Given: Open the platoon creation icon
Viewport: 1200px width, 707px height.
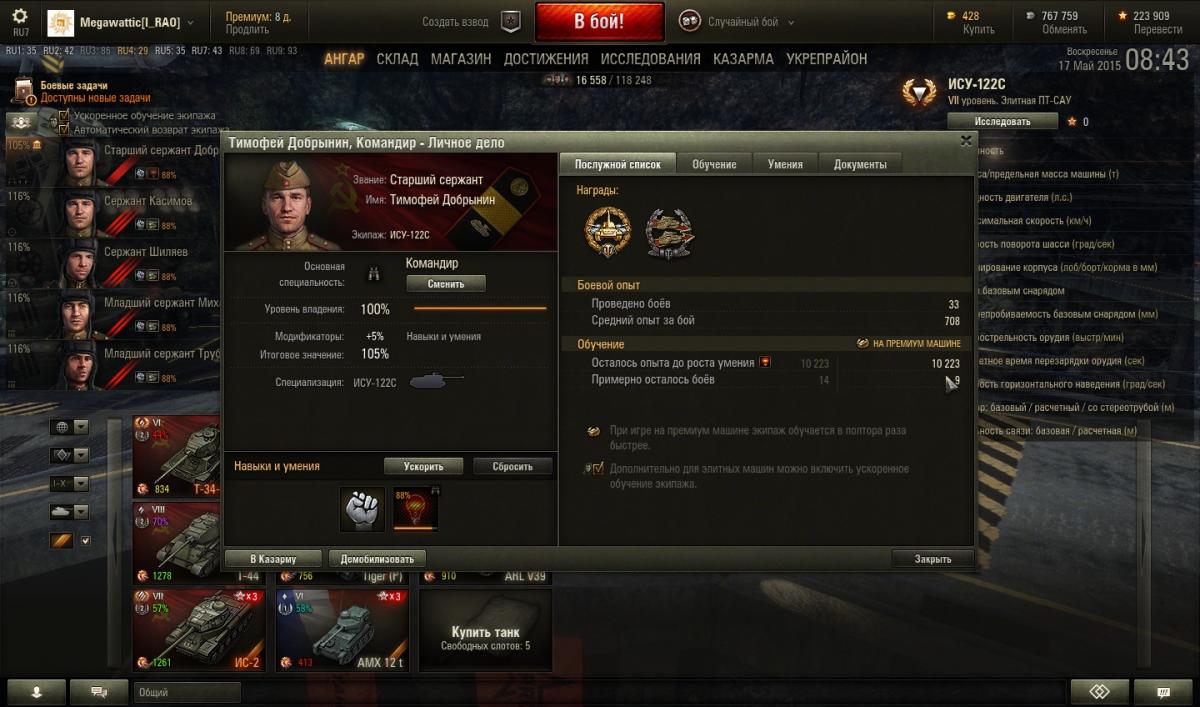Looking at the screenshot, I should pyautogui.click(x=511, y=21).
